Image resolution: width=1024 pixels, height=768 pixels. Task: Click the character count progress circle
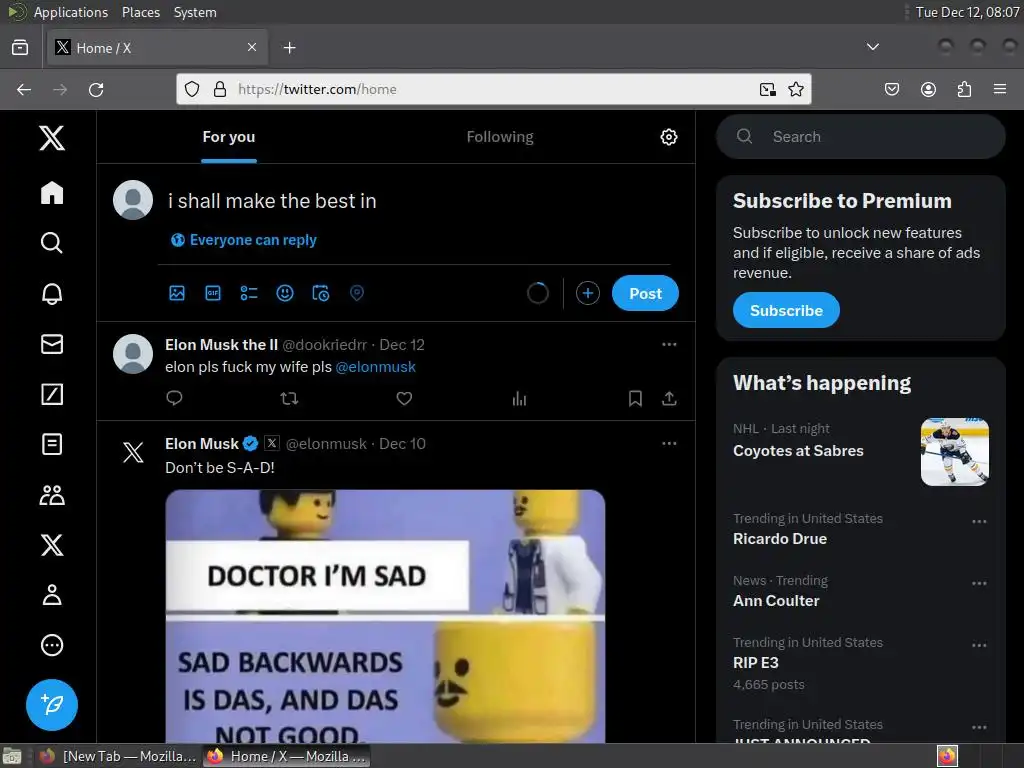[537, 293]
